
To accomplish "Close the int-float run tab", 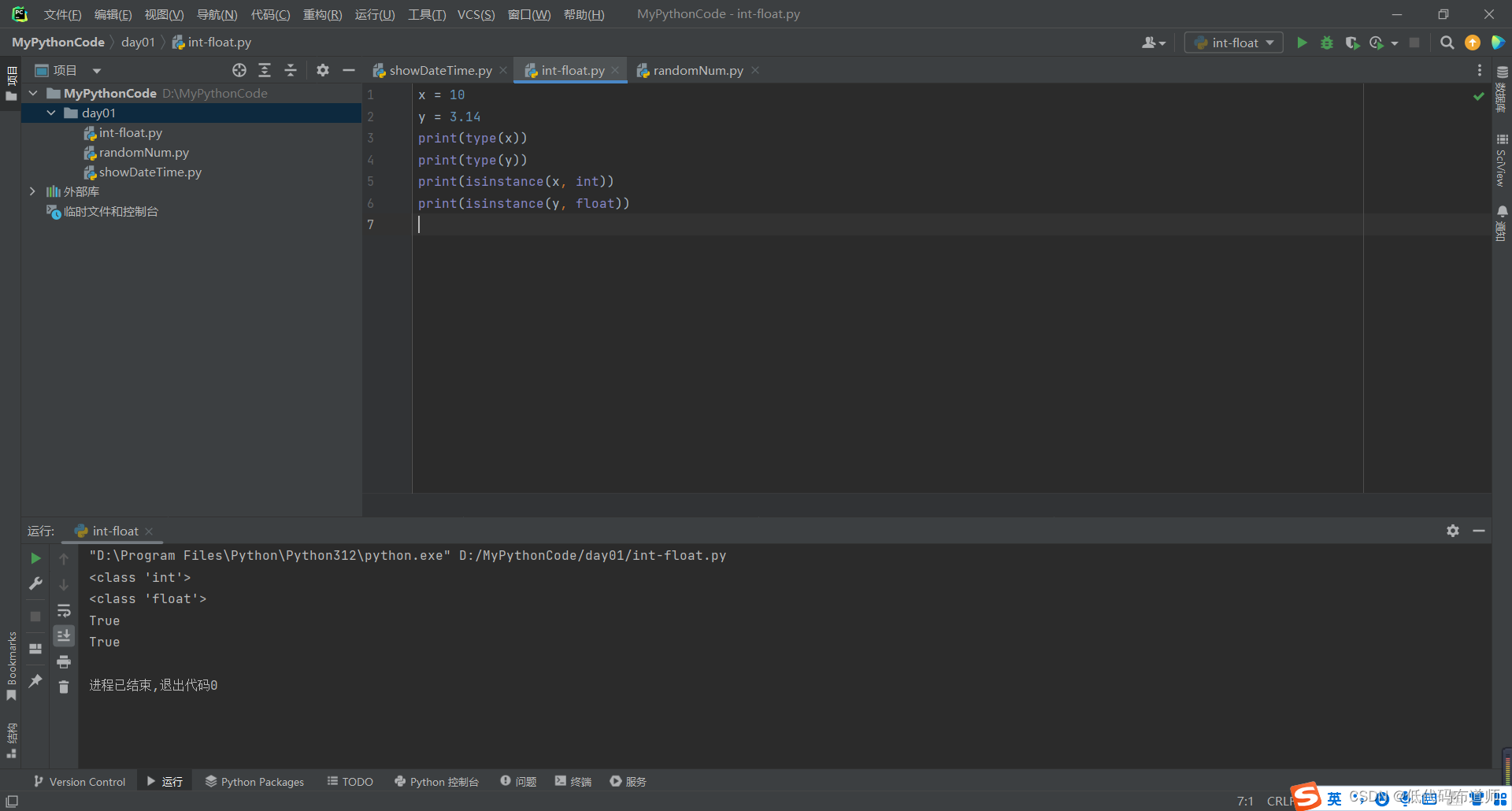I will pyautogui.click(x=149, y=531).
